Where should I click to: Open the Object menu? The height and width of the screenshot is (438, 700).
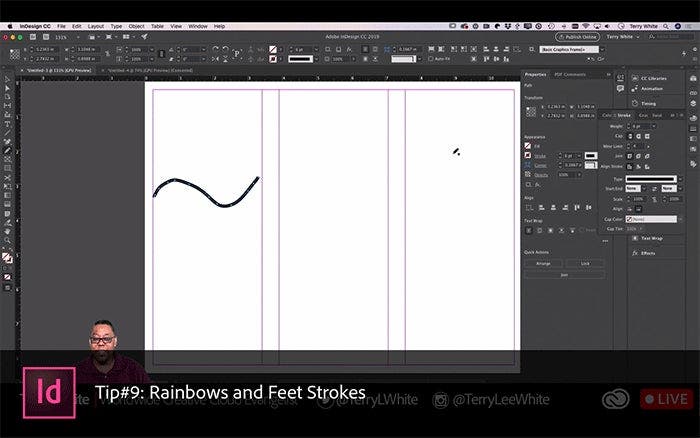click(136, 26)
